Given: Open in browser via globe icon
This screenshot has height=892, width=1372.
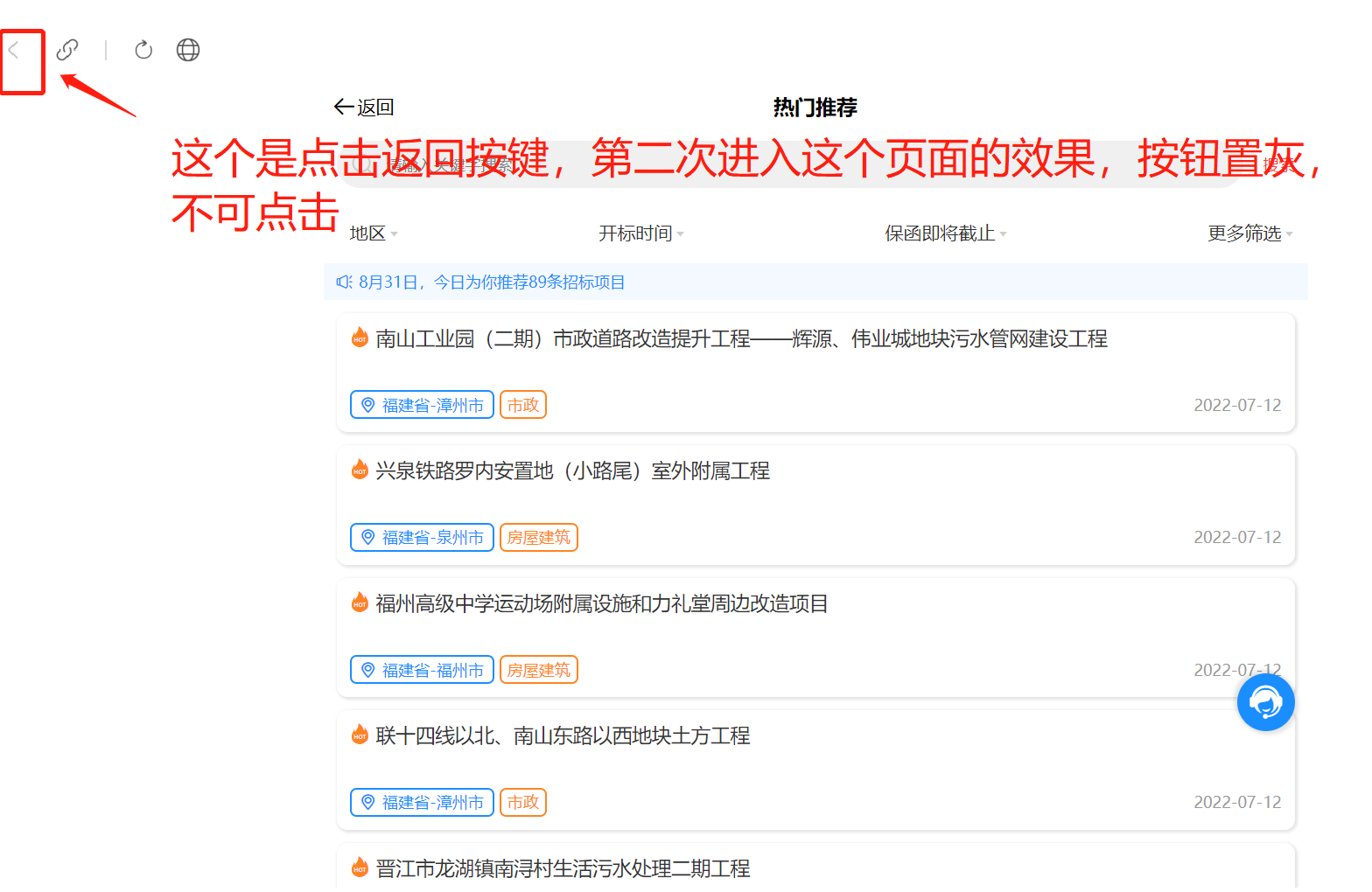Looking at the screenshot, I should [x=188, y=50].
